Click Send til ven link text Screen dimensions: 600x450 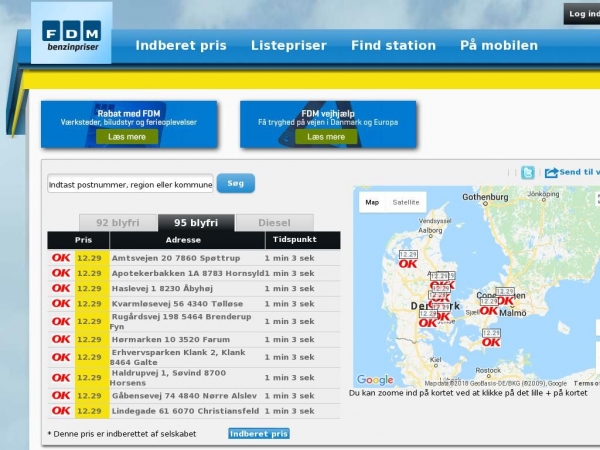click(579, 172)
